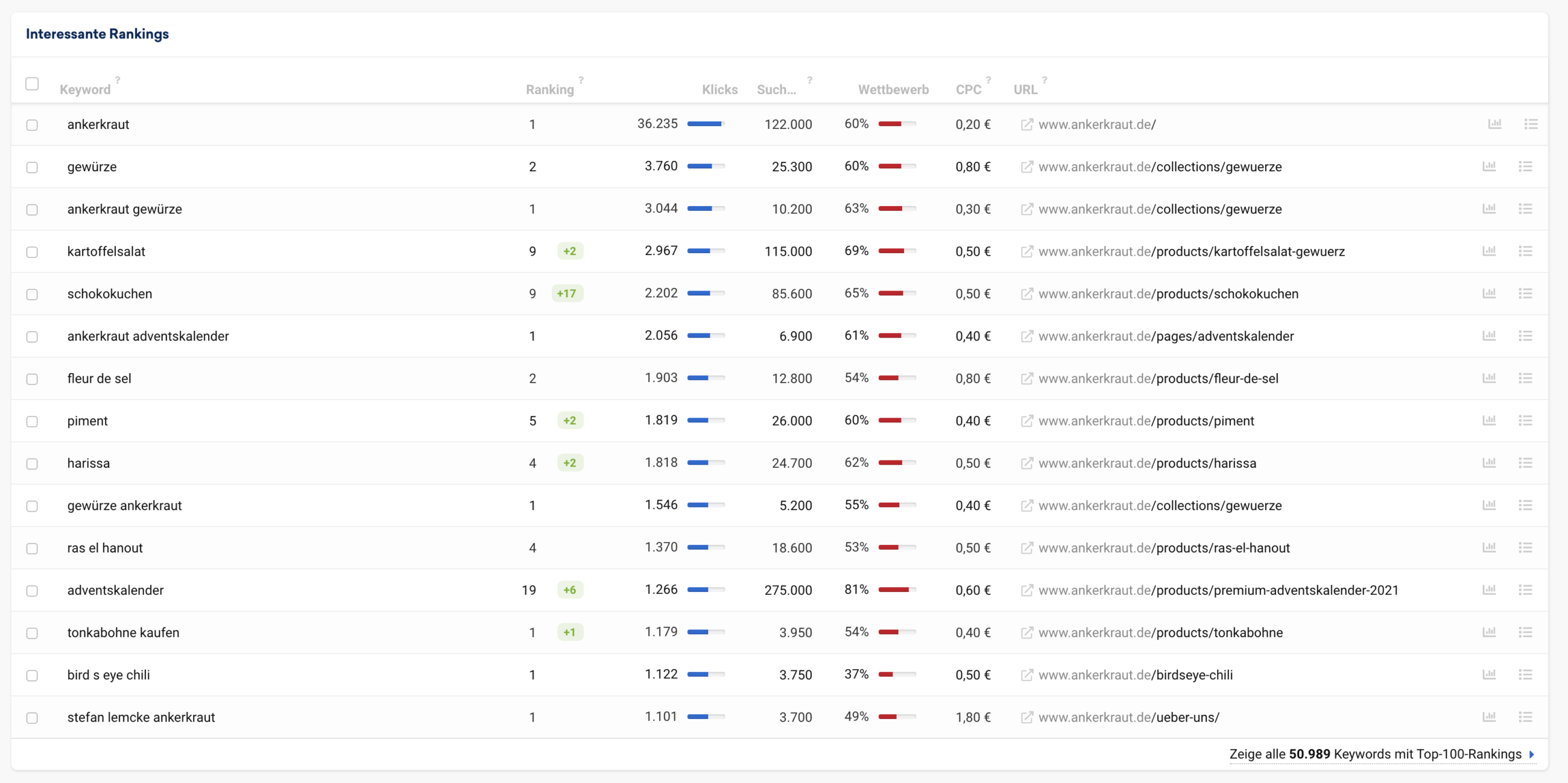Open external link icon for products/schokokuchen URL
This screenshot has height=783, width=1568.
click(1026, 294)
